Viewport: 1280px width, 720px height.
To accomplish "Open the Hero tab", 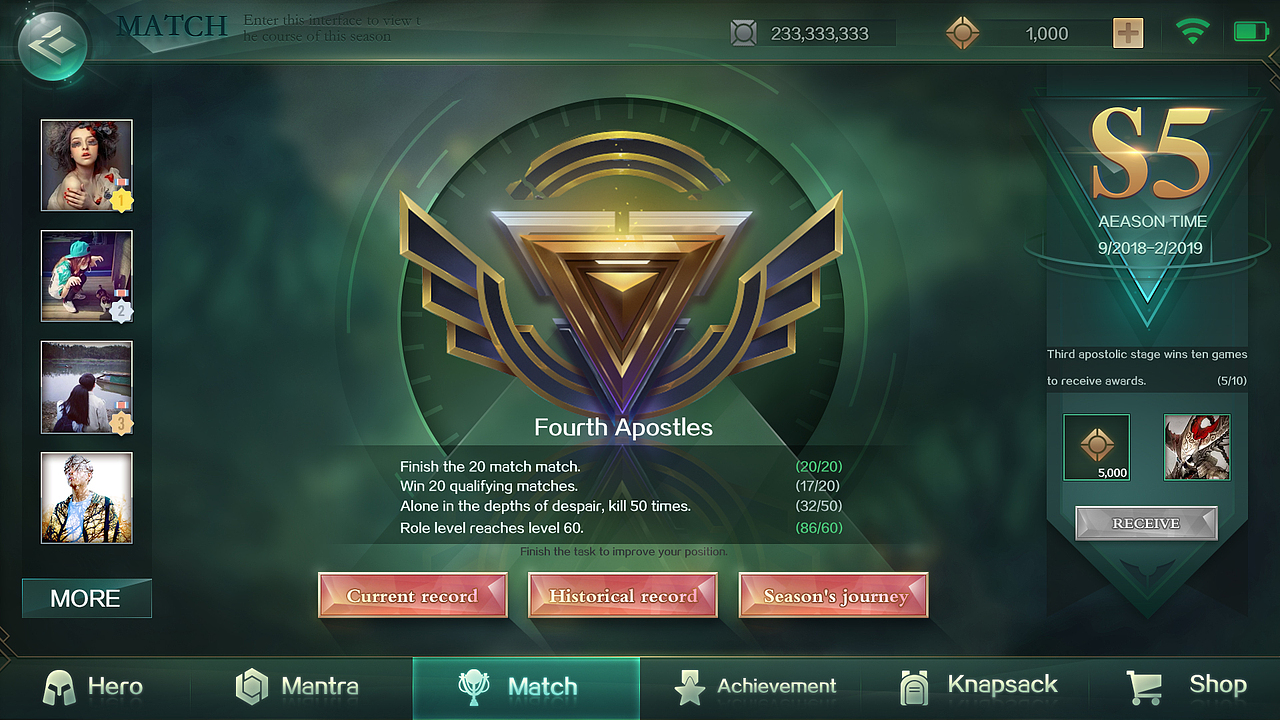I will pos(93,687).
